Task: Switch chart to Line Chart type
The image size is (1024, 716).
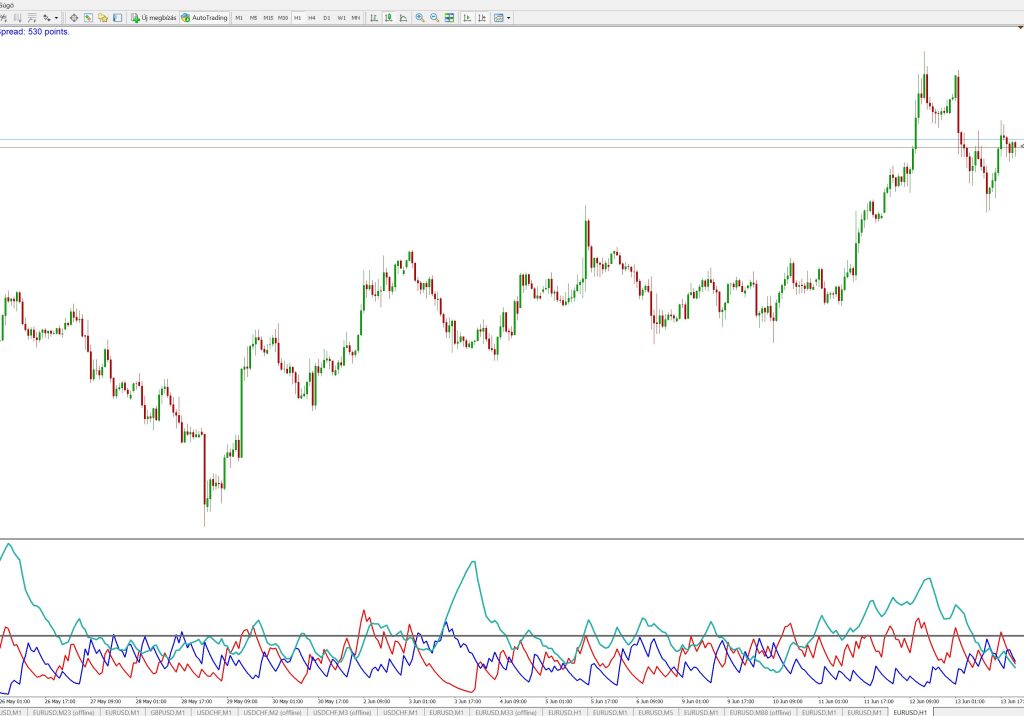Action: (x=403, y=18)
